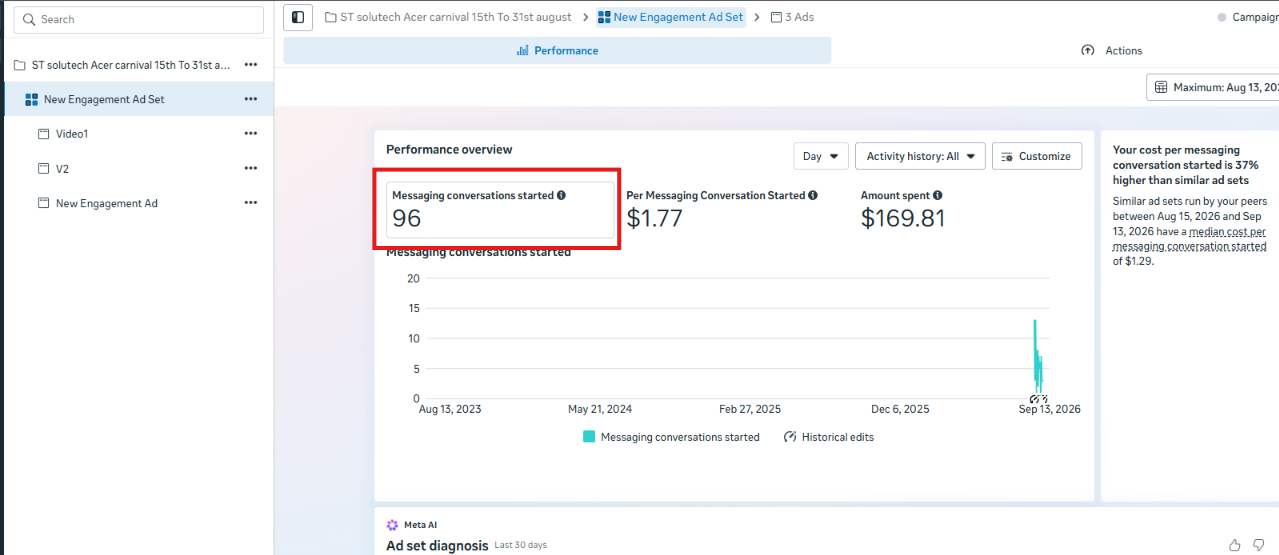The height and width of the screenshot is (555, 1279).
Task: Click the Ad set diagnosis heading
Action: pos(437,546)
